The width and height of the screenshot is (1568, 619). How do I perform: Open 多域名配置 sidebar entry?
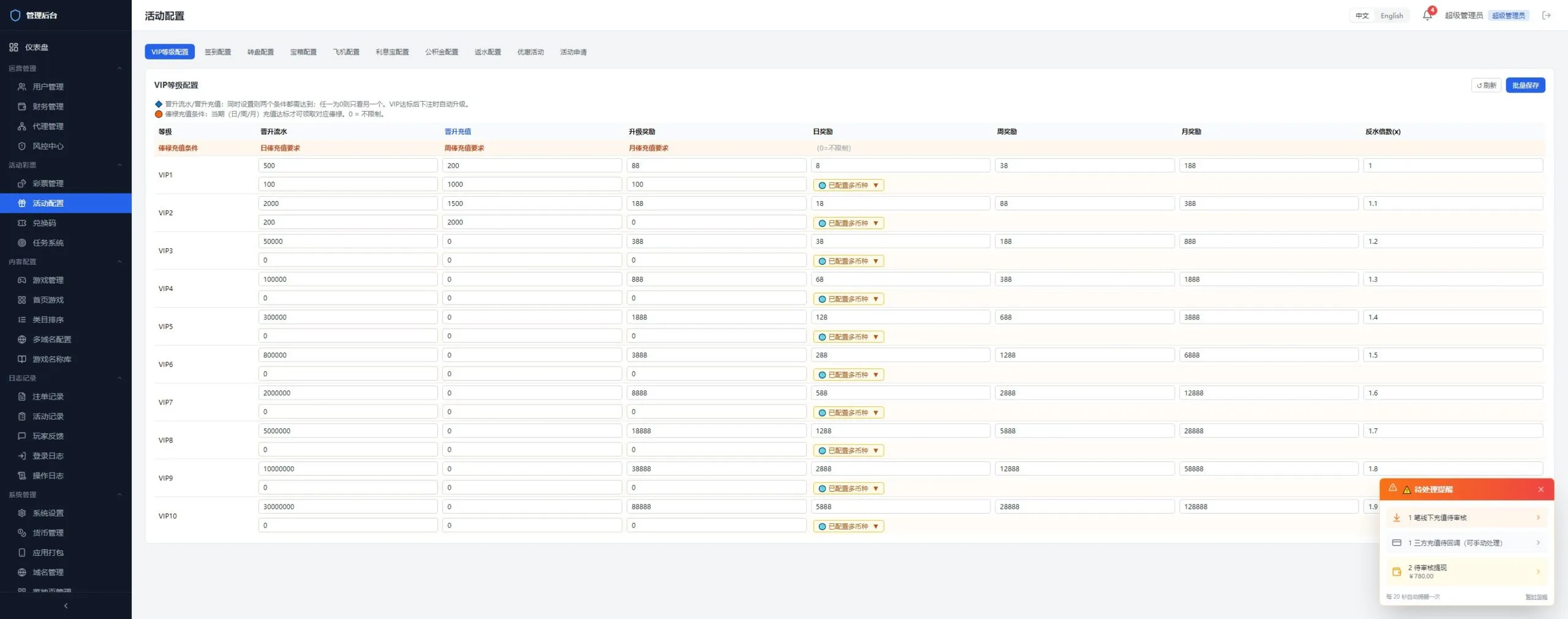pyautogui.click(x=66, y=340)
